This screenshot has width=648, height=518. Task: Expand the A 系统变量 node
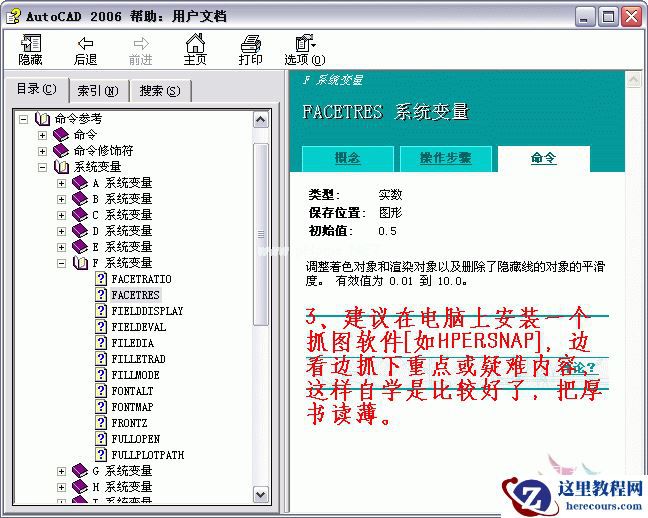[x=61, y=184]
